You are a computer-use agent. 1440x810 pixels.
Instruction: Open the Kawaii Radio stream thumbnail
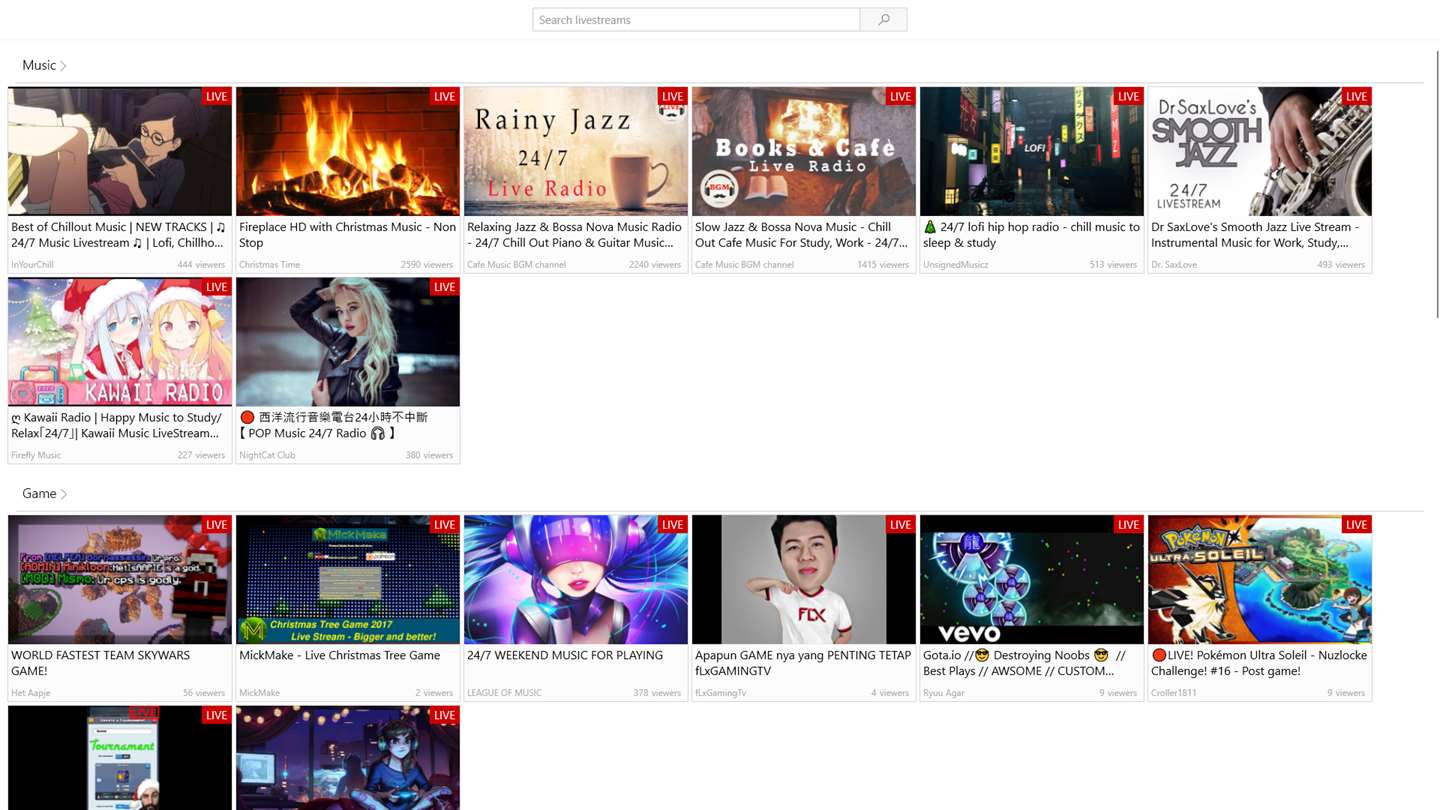click(x=120, y=342)
